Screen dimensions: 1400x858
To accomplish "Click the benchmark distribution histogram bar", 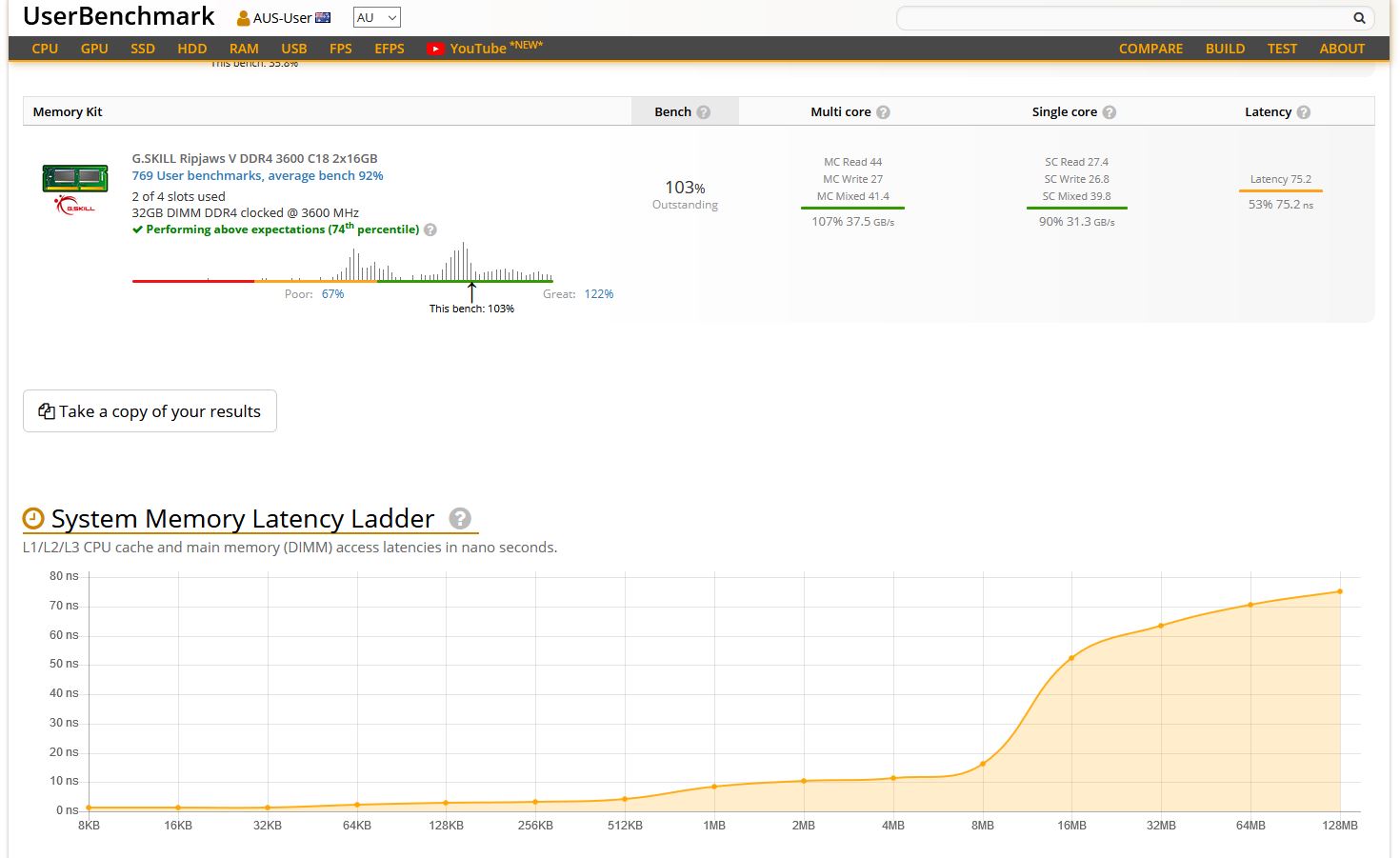I will (x=343, y=262).
